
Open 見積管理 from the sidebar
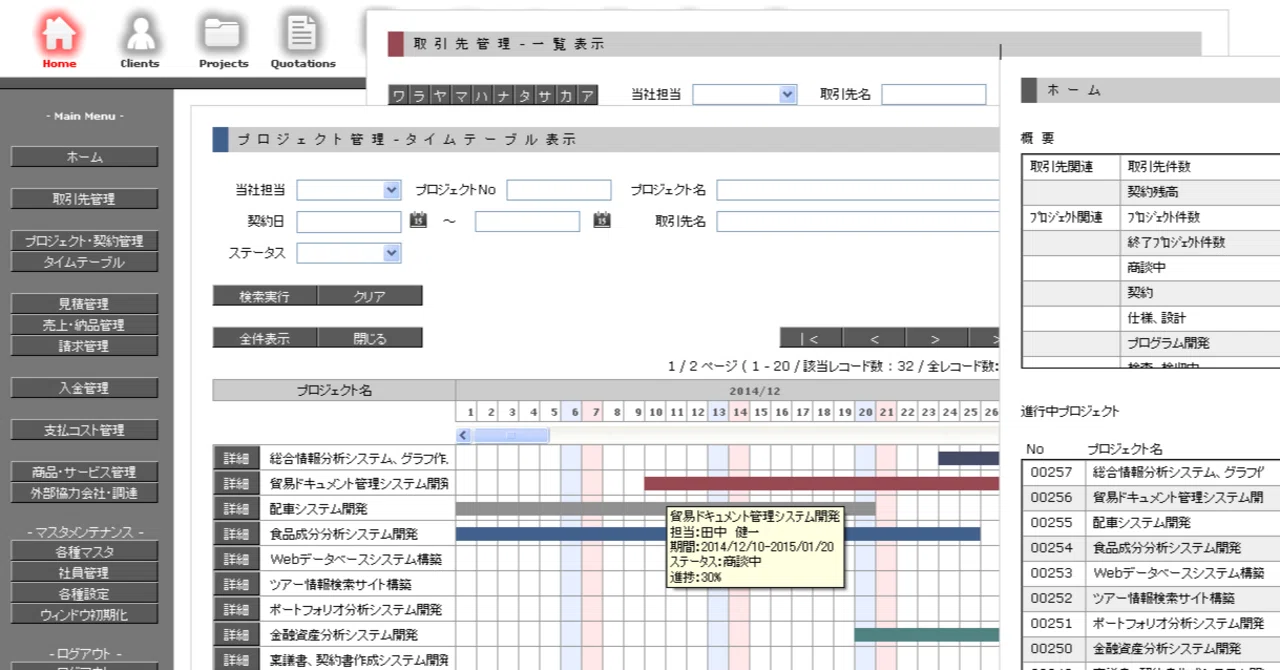pyautogui.click(x=85, y=304)
